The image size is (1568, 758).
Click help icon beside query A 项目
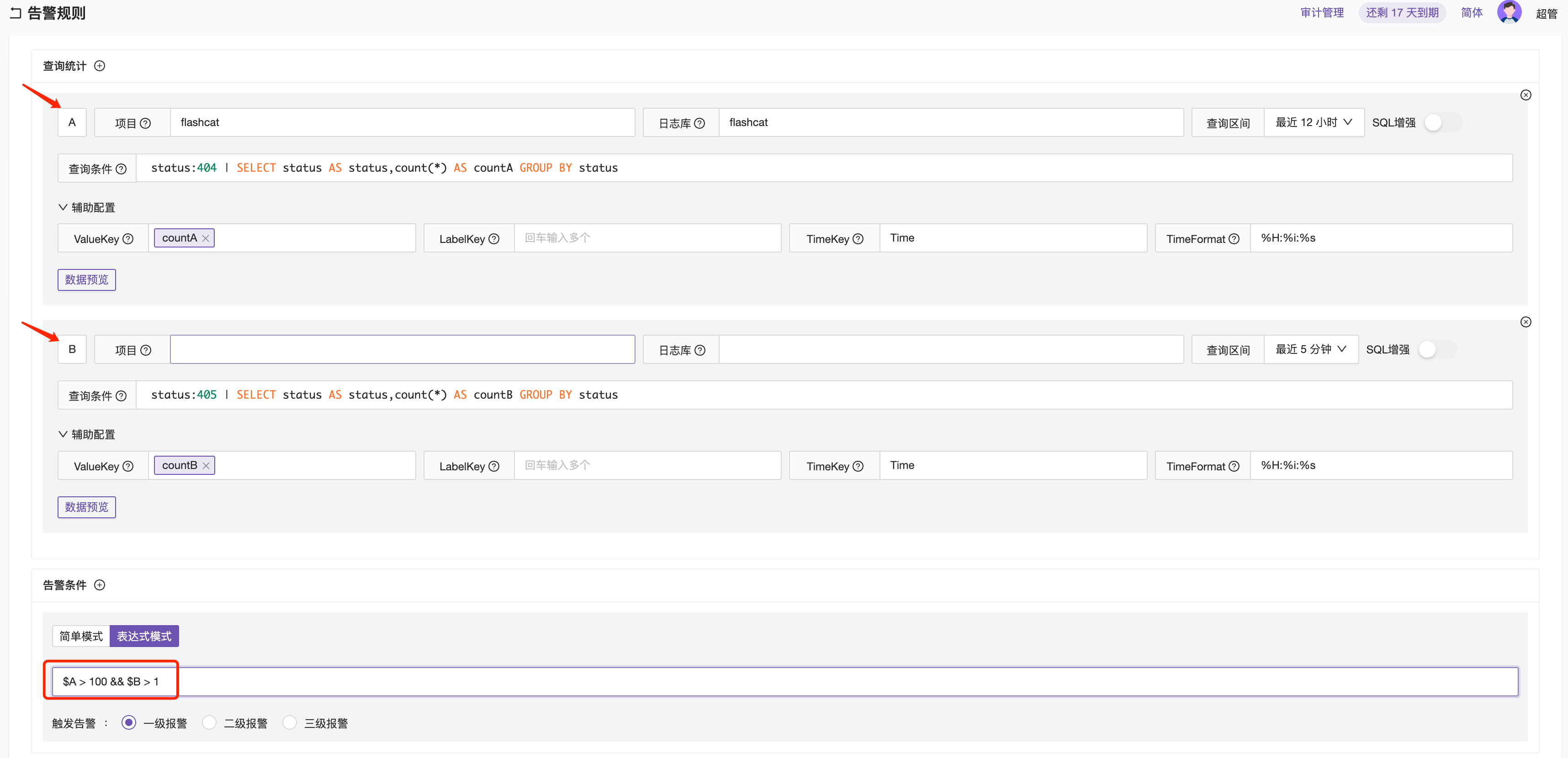tap(145, 123)
